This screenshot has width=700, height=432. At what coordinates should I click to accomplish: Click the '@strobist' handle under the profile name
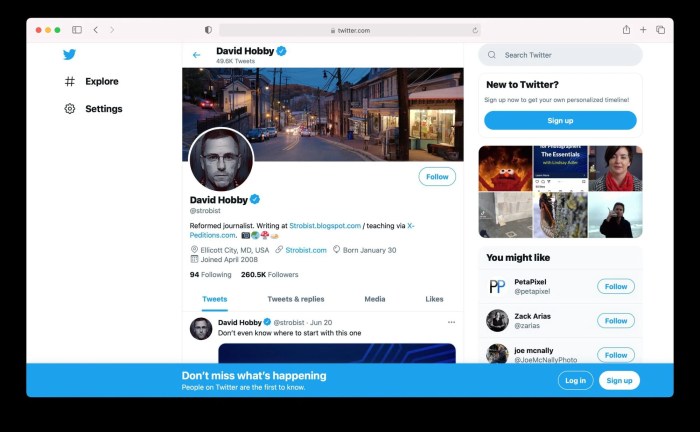205,211
